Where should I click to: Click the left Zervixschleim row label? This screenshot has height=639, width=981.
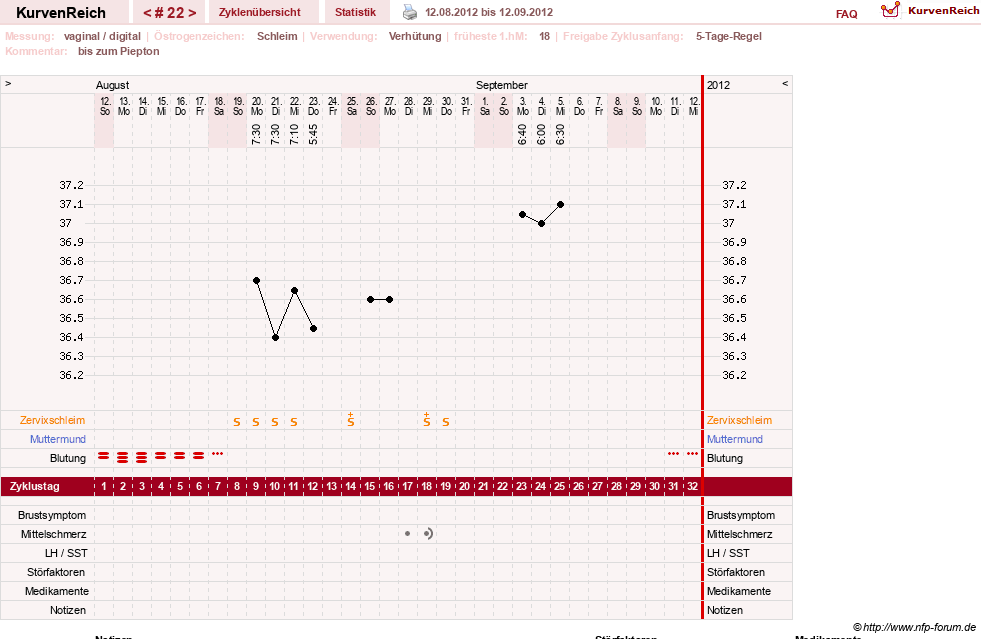click(x=53, y=420)
